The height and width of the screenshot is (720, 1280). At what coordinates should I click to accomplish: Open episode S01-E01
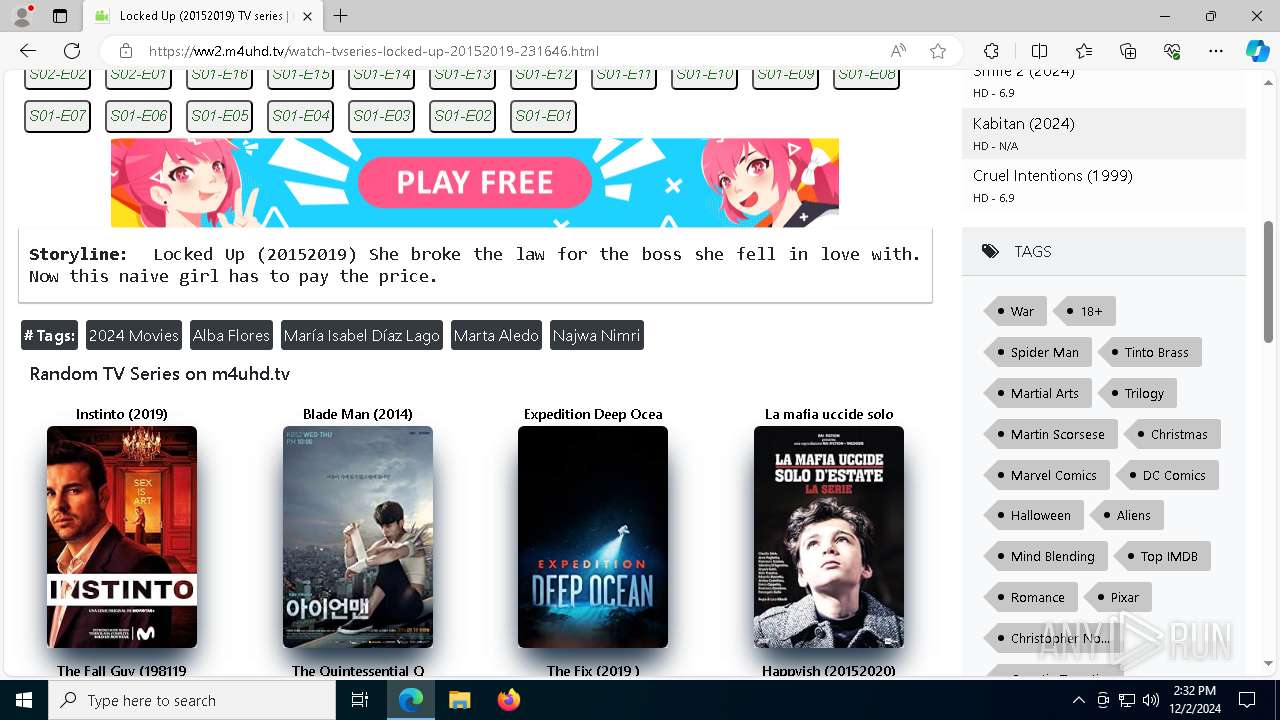click(543, 116)
